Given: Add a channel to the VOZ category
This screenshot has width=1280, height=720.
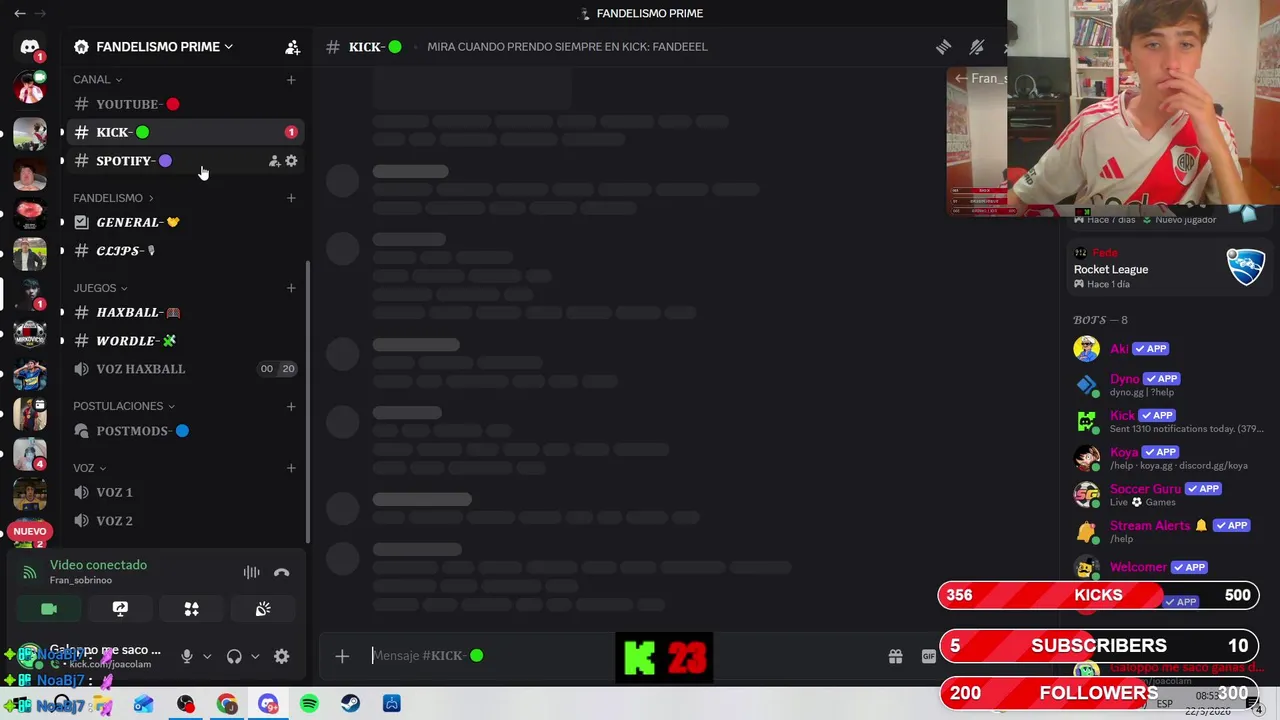Looking at the screenshot, I should pos(291,468).
